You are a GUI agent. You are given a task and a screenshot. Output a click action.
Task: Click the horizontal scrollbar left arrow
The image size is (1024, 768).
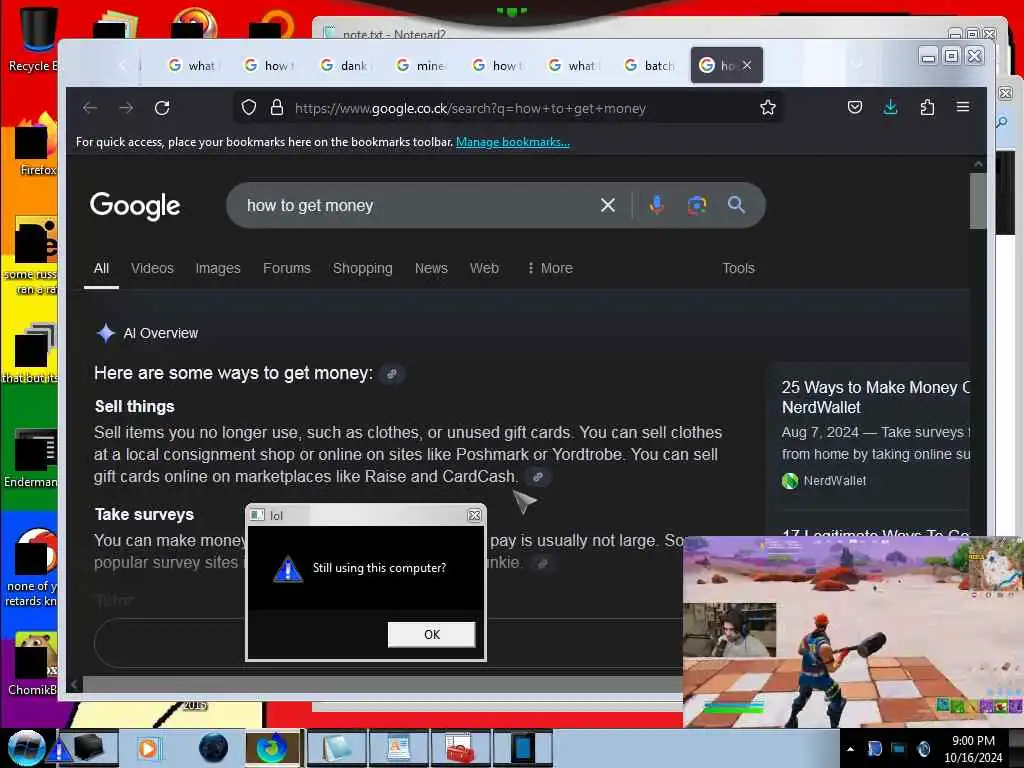pyautogui.click(x=74, y=684)
